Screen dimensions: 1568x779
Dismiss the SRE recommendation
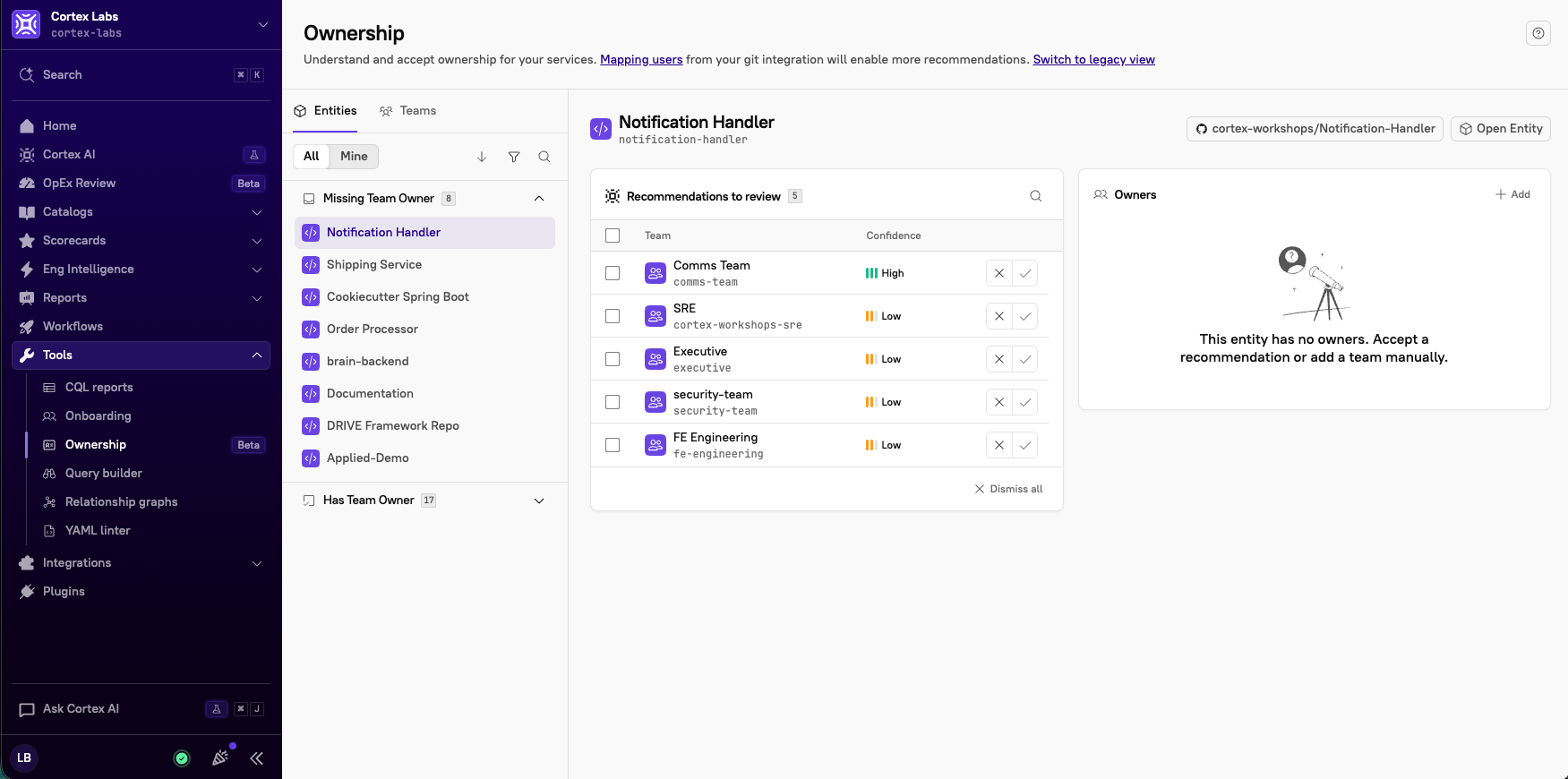tap(999, 316)
